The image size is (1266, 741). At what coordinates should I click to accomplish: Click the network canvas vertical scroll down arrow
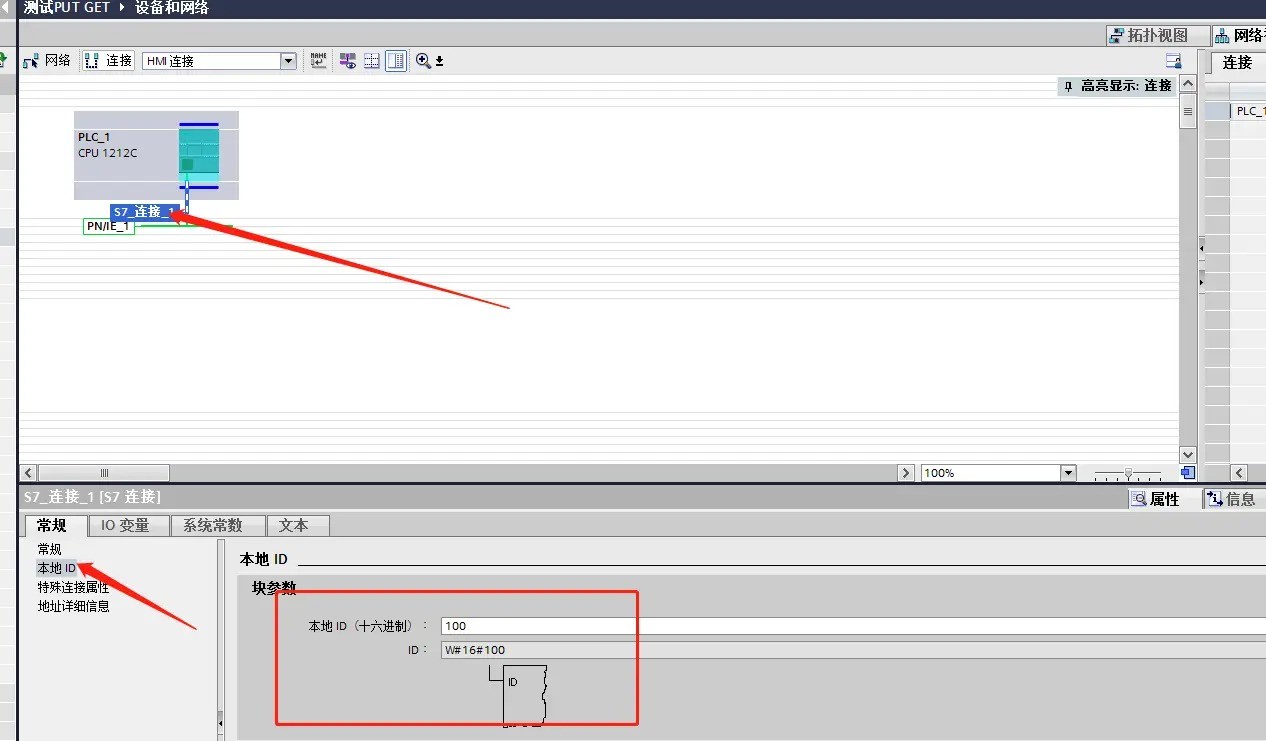[1188, 454]
